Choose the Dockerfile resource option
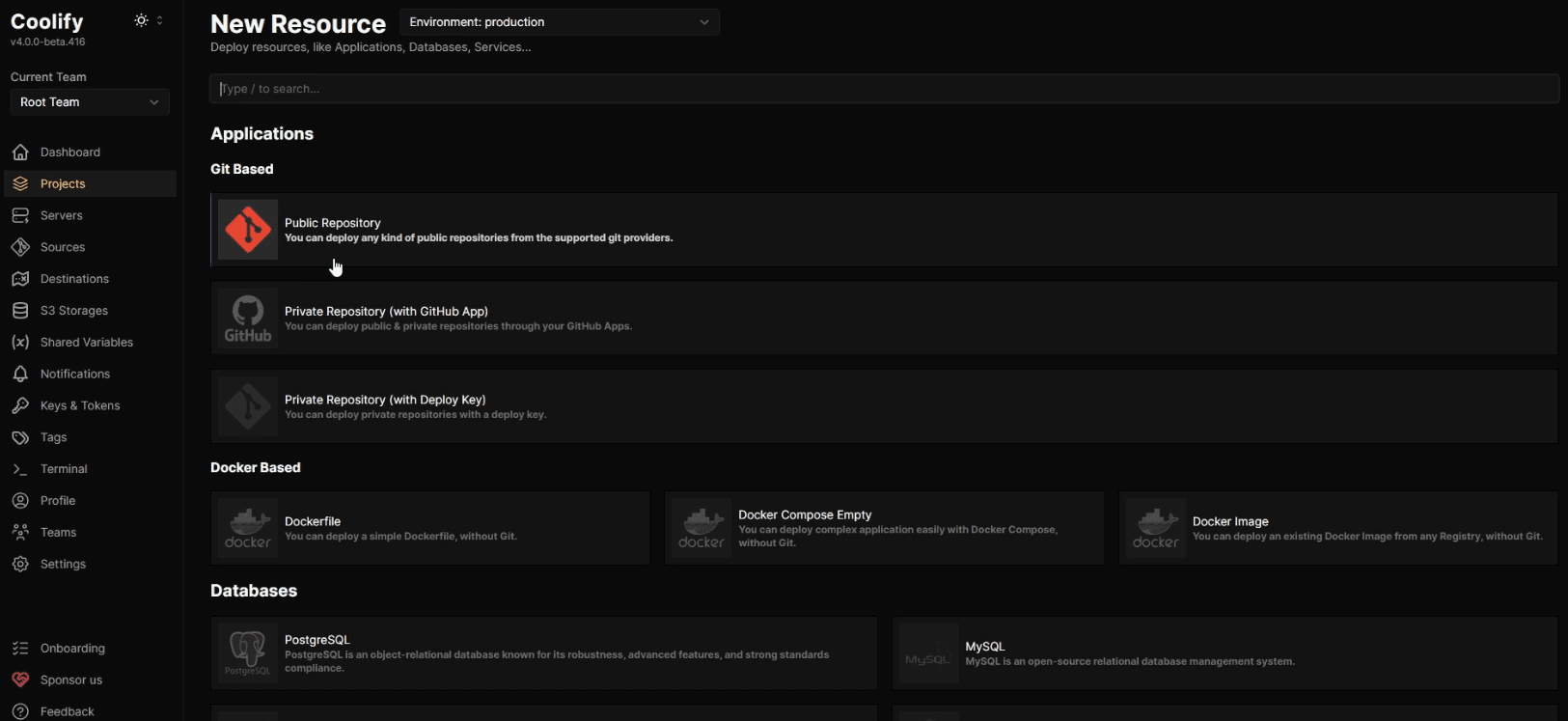The height and width of the screenshot is (721, 1568). [430, 528]
